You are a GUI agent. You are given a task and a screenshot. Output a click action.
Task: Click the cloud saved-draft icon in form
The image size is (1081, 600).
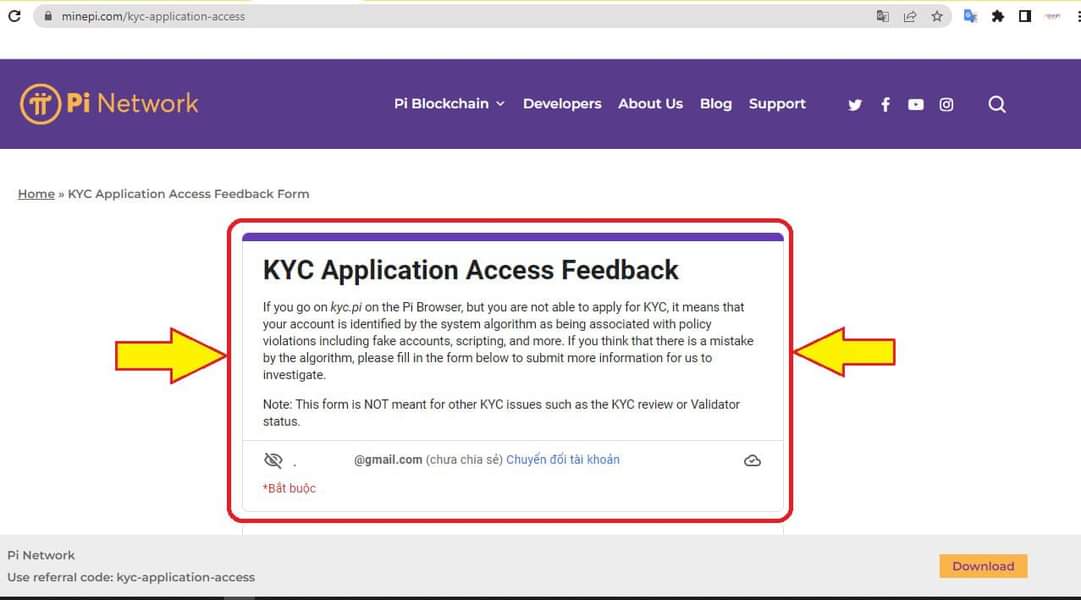point(752,461)
